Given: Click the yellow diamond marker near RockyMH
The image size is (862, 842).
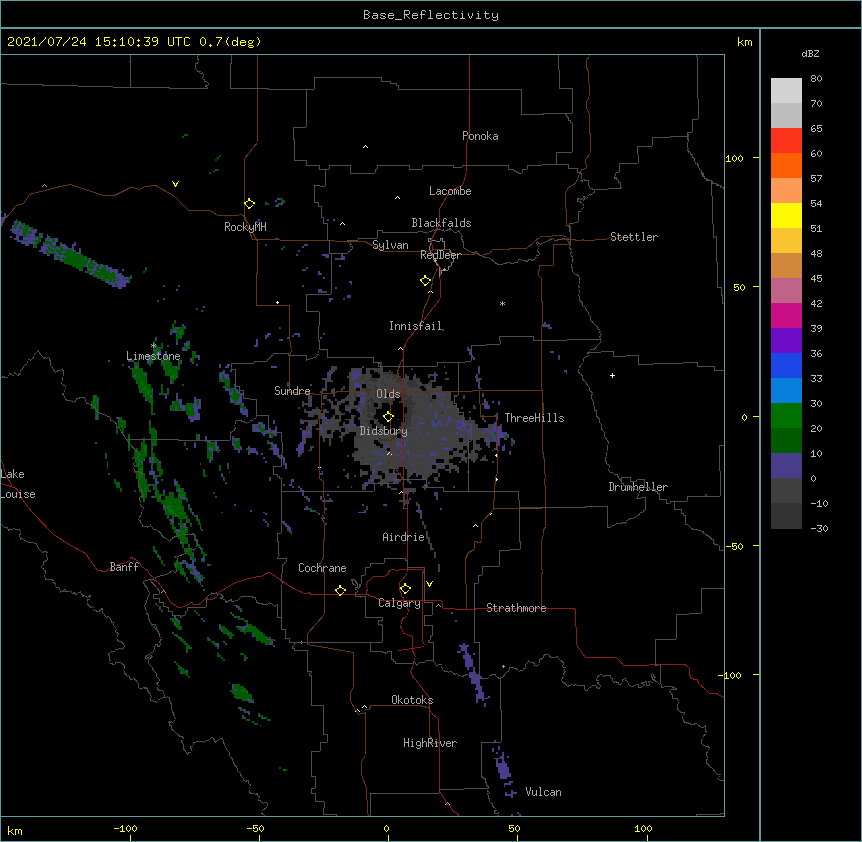Looking at the screenshot, I should click(x=249, y=204).
